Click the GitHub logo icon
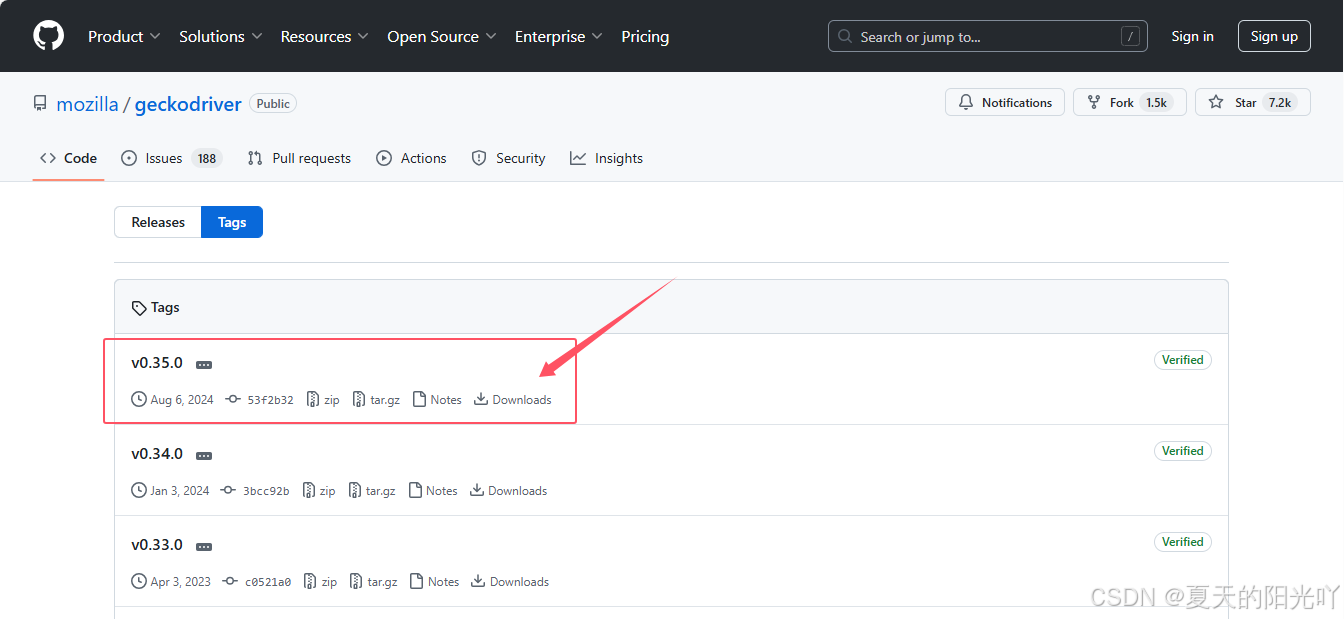The image size is (1344, 619). click(x=48, y=36)
